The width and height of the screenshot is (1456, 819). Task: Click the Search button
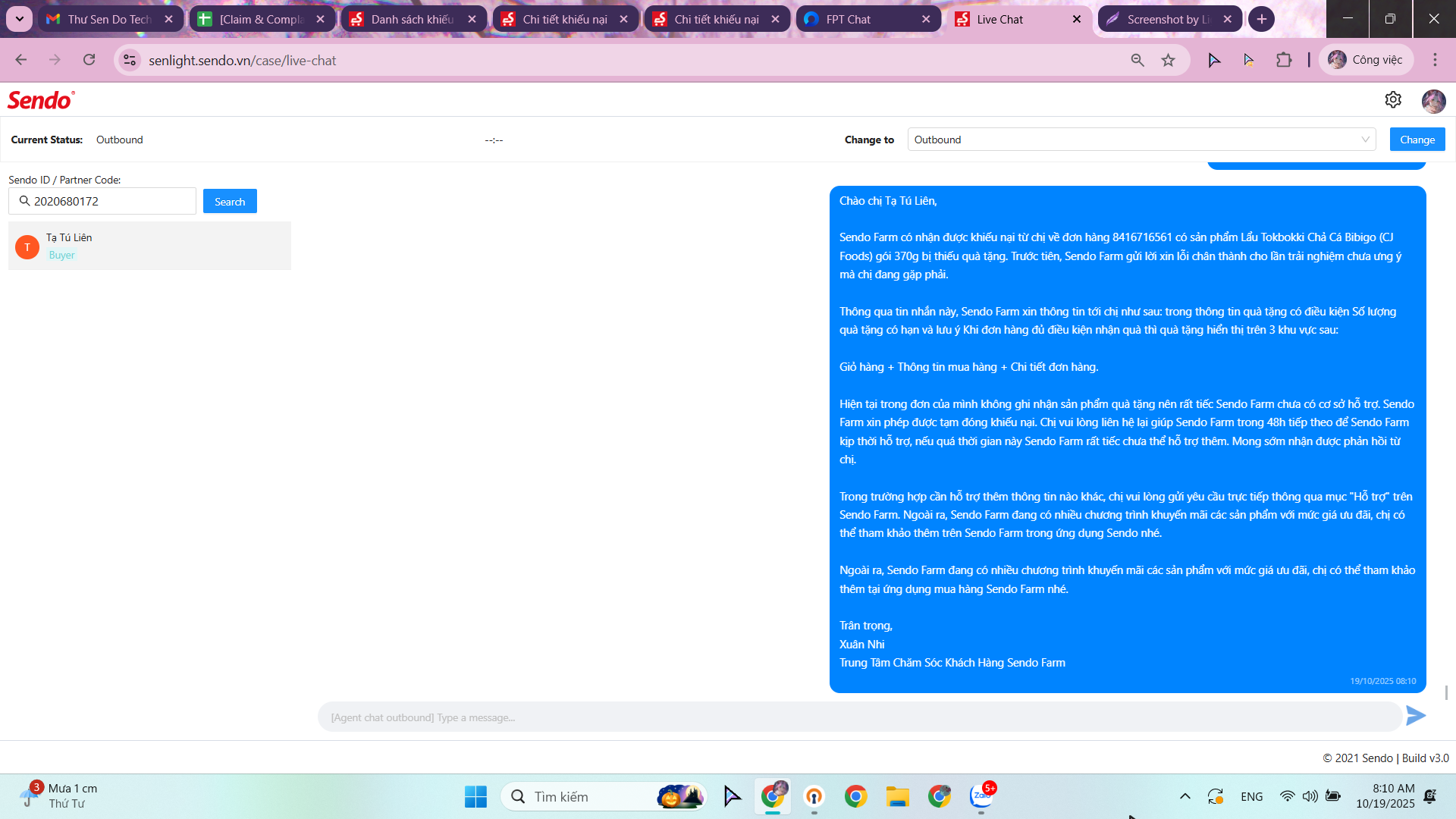click(x=230, y=202)
